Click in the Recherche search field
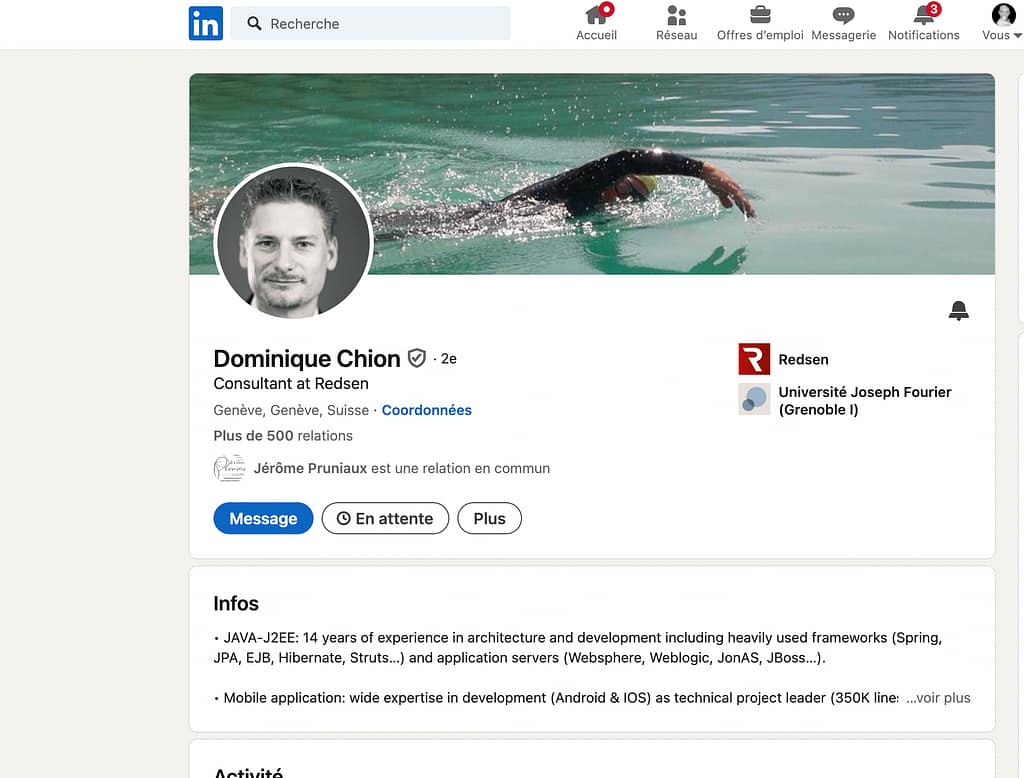Viewport: 1024px width, 778px height. 380,23
